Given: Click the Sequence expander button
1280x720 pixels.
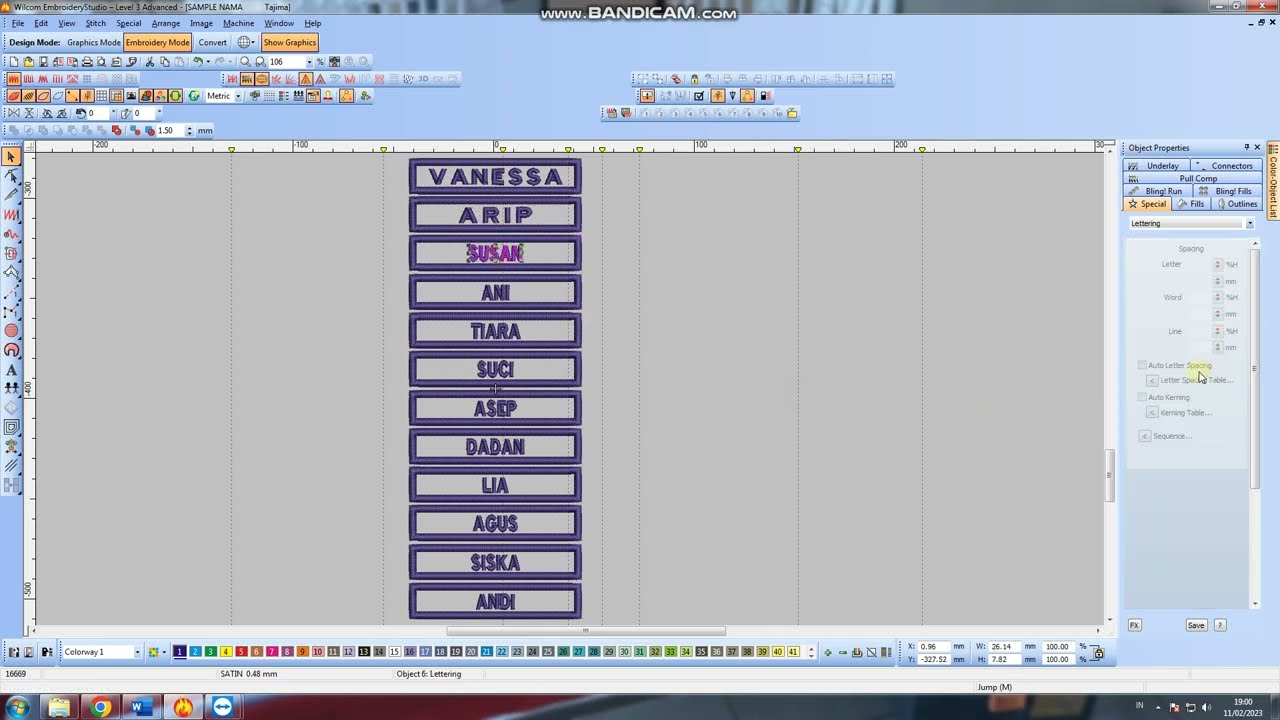Looking at the screenshot, I should tap(1145, 436).
